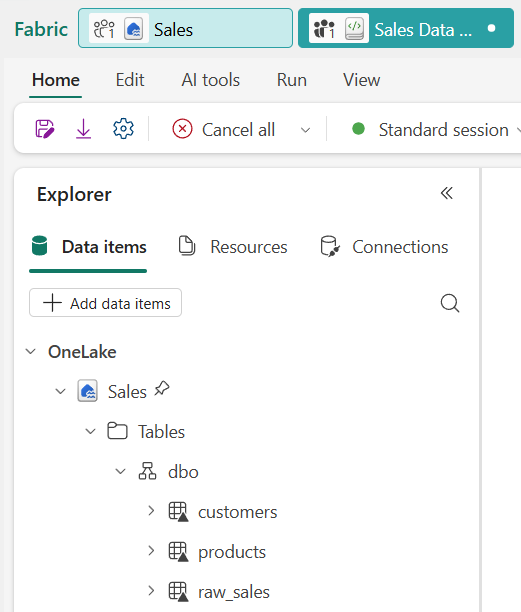The height and width of the screenshot is (612, 521).
Task: Click the customers table icon
Action: [x=178, y=511]
